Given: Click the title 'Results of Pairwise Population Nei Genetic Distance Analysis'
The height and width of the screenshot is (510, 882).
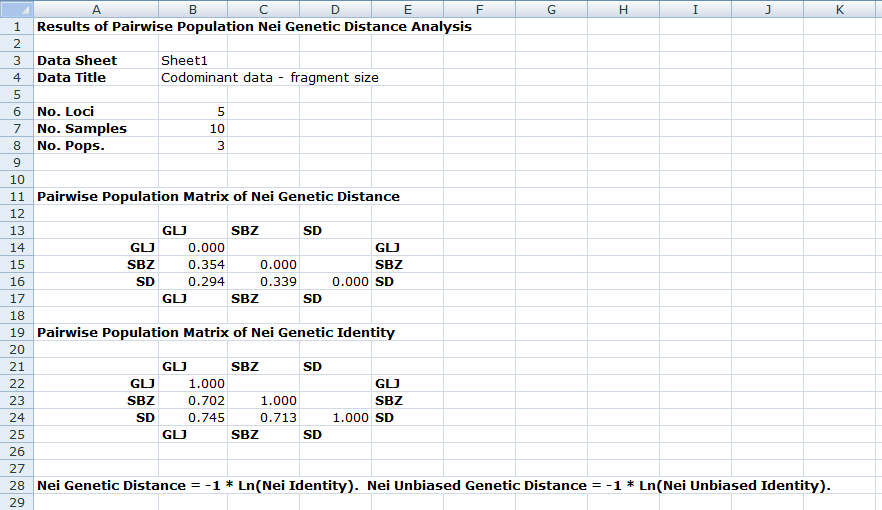Looking at the screenshot, I should 254,26.
